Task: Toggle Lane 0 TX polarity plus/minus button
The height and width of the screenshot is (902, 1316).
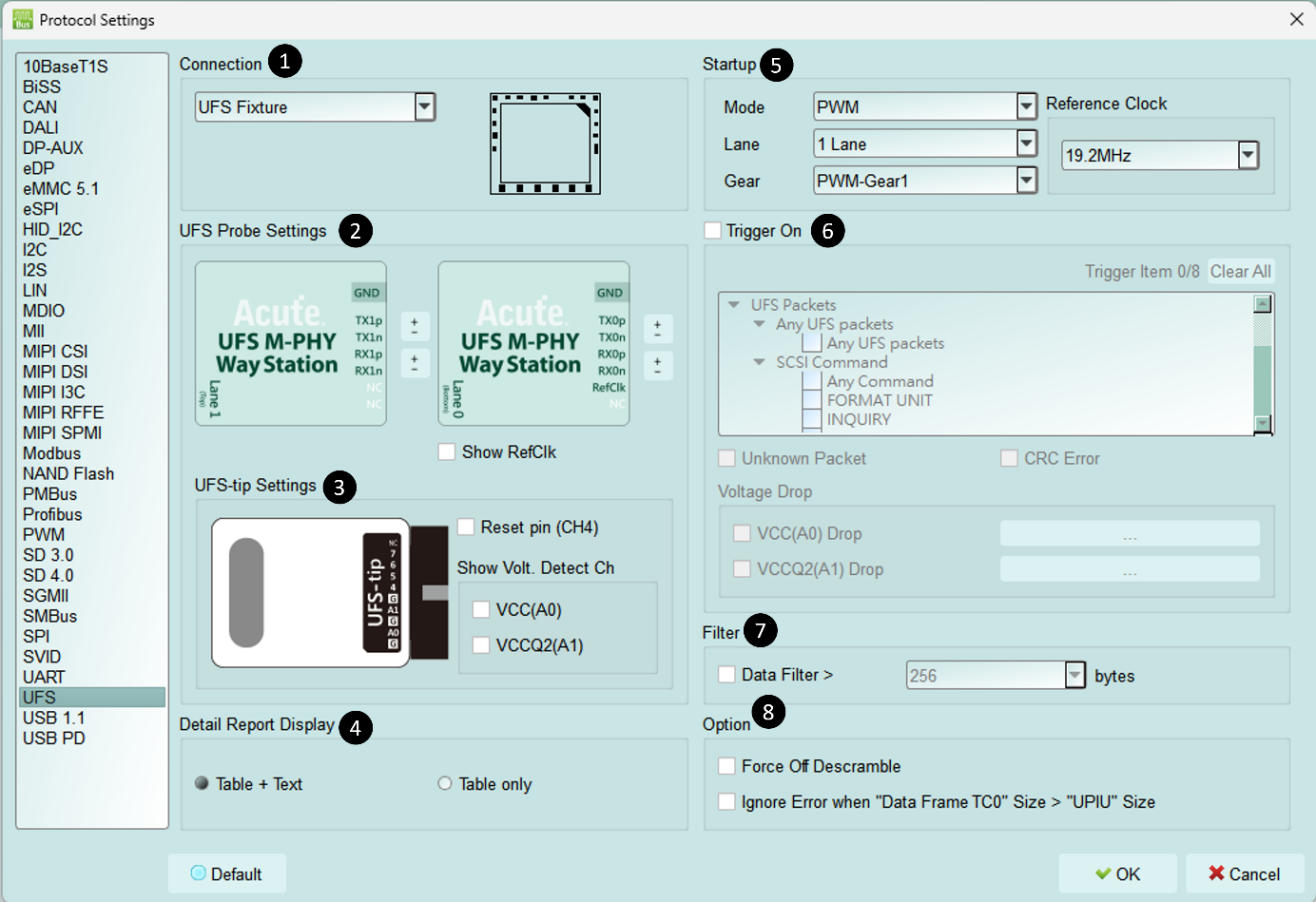Action: 658,329
